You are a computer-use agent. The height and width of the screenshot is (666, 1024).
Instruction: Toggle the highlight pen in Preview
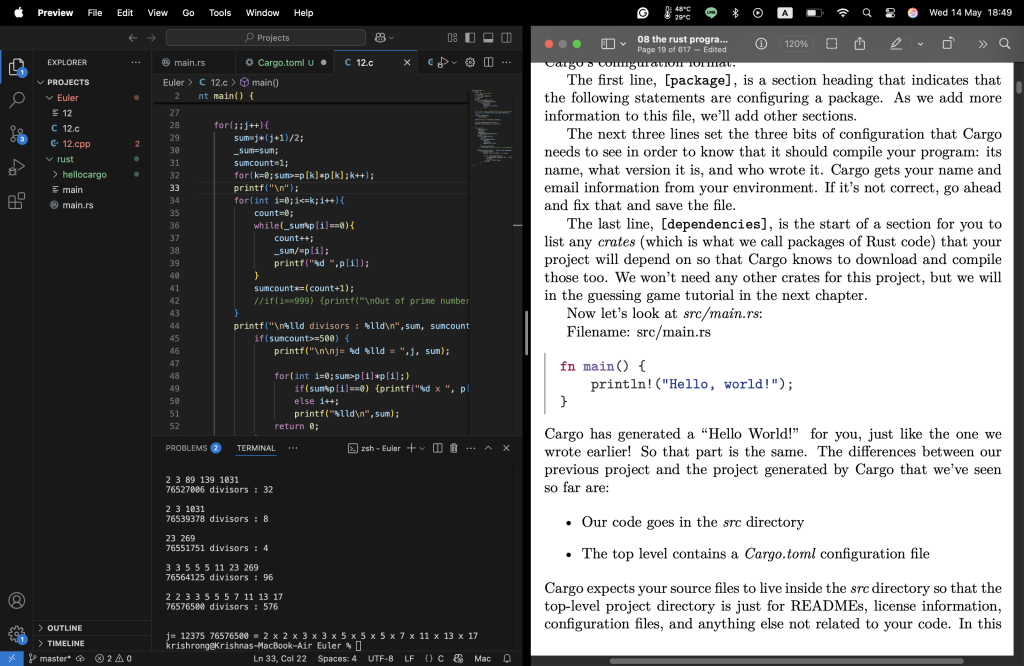pyautogui.click(x=895, y=44)
